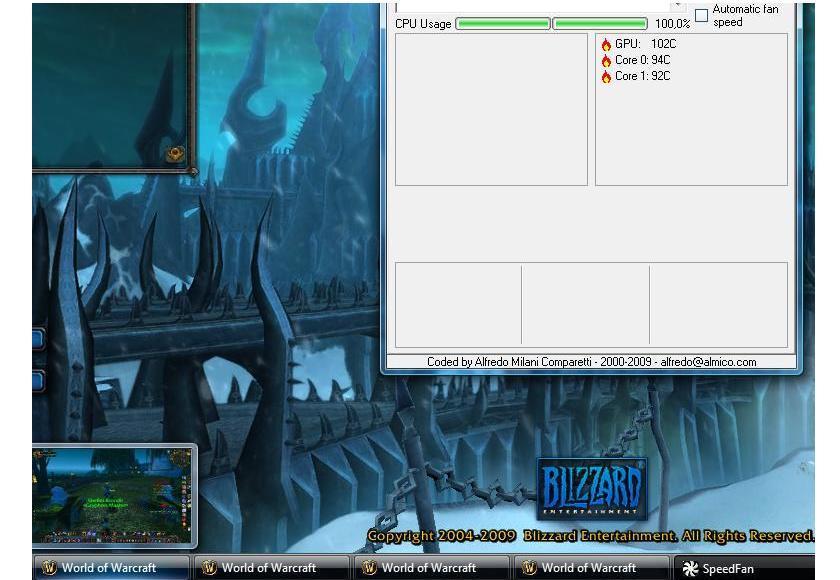Enable the Automatic fan speed checkbox
Screen dimensions: 840x580
[x=701, y=16]
